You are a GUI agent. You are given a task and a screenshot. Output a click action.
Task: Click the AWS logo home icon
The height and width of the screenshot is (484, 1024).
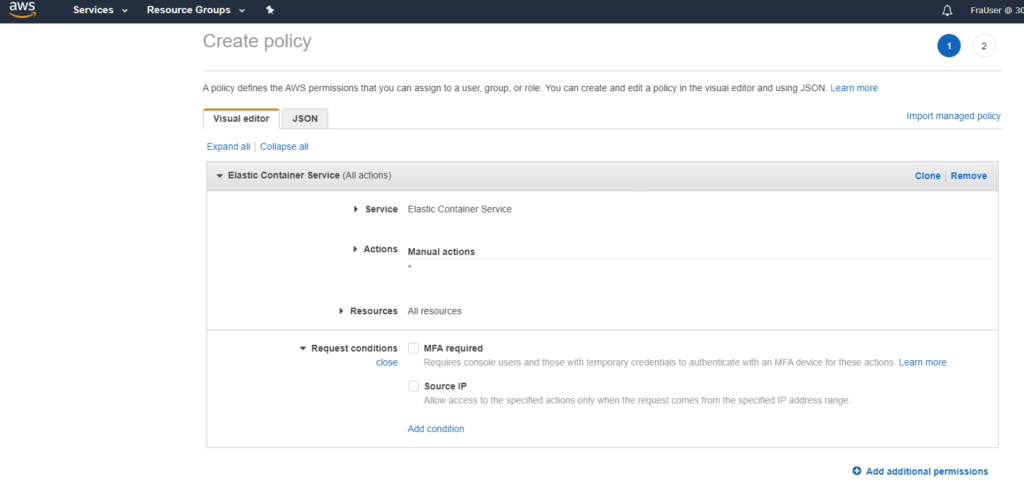click(22, 10)
